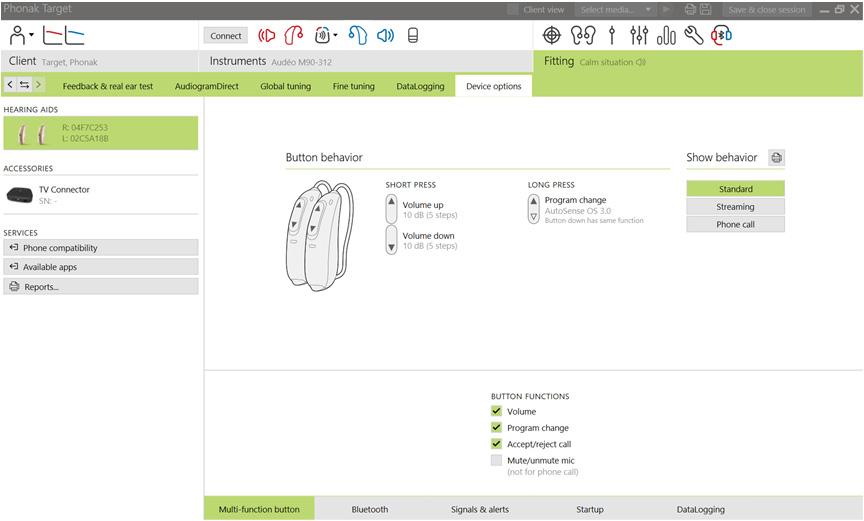
Task: Open the wrench tools icon
Action: (x=694, y=36)
